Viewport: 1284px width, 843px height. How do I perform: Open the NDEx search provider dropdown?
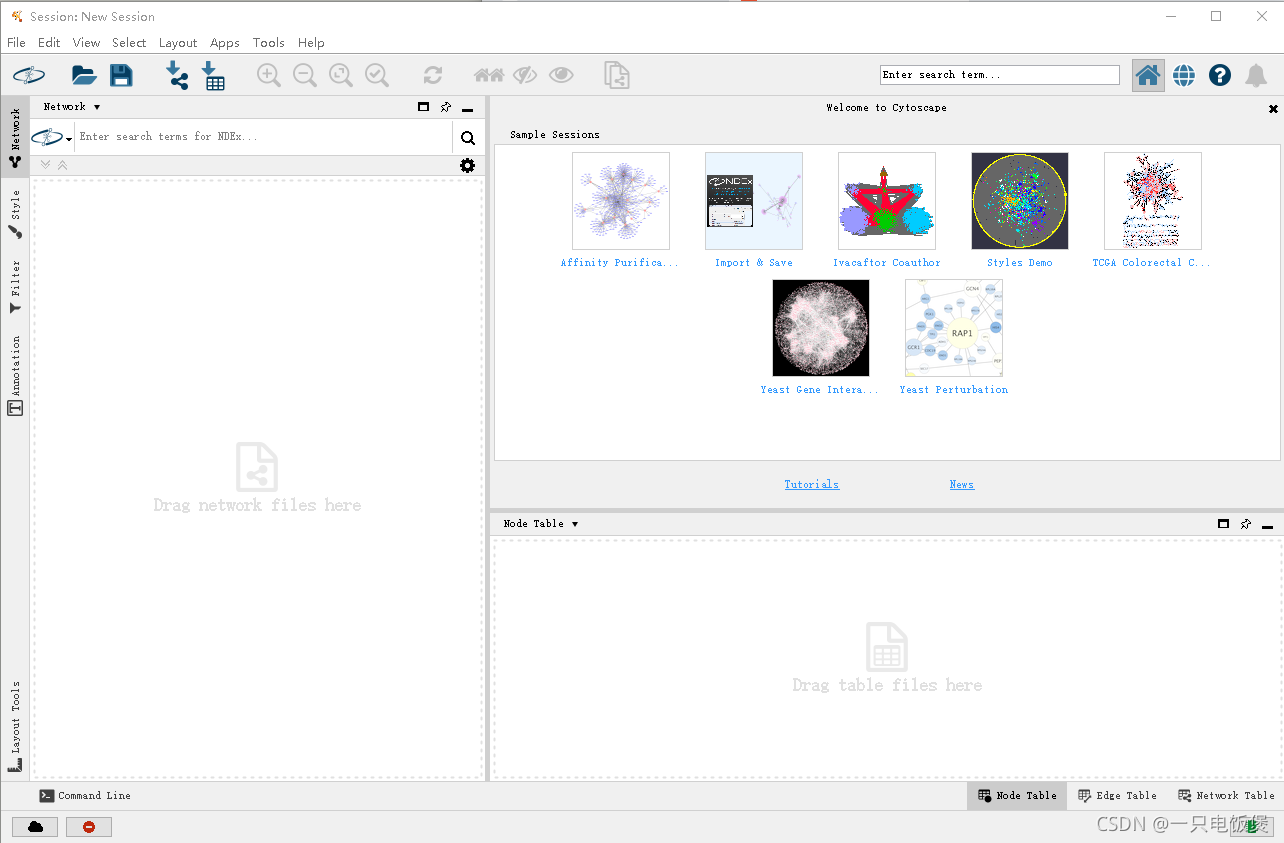(x=52, y=137)
